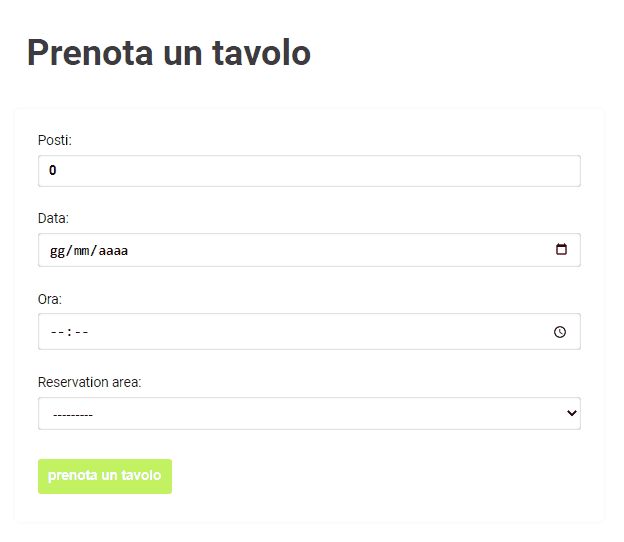624x542 pixels.
Task: Expand the Reservation area dropdown arrow
Action: [572, 413]
